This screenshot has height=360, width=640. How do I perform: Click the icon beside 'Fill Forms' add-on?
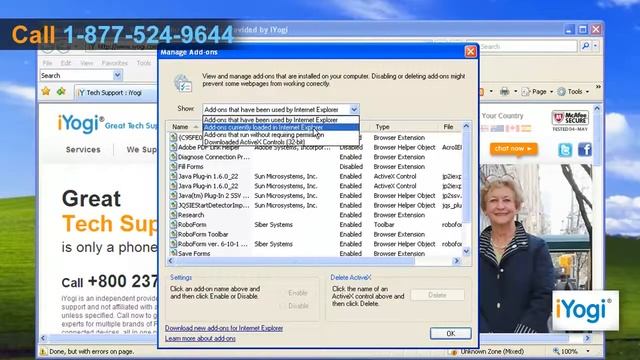click(173, 167)
